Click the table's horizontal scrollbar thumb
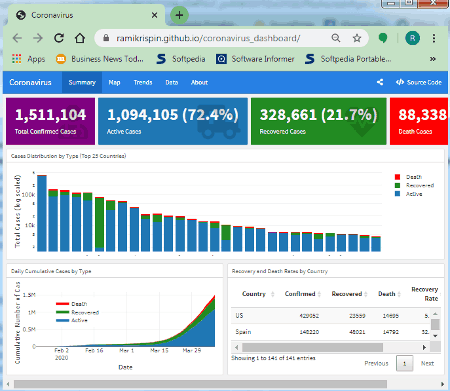The image size is (450, 391). click(x=312, y=348)
